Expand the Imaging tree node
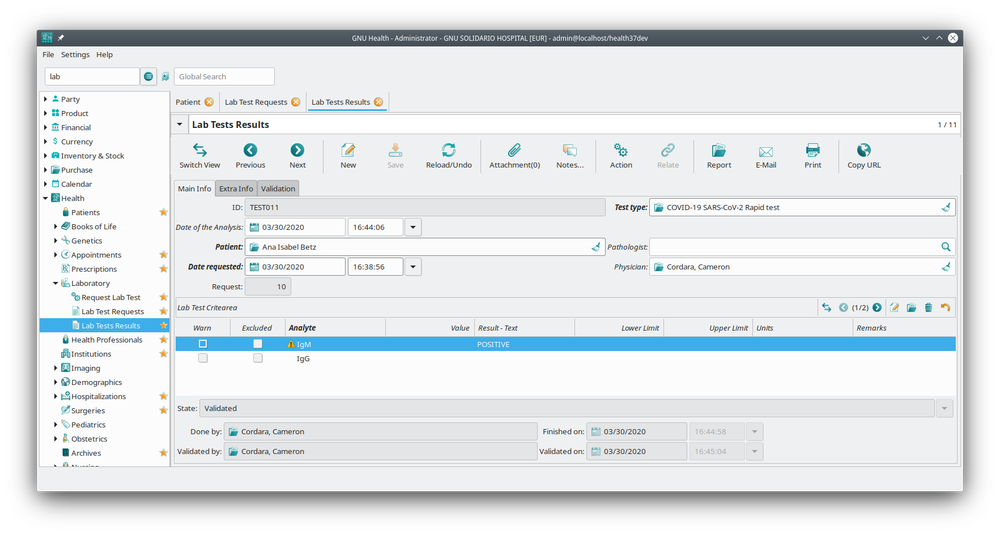This screenshot has height=535, width=1000. [x=55, y=368]
